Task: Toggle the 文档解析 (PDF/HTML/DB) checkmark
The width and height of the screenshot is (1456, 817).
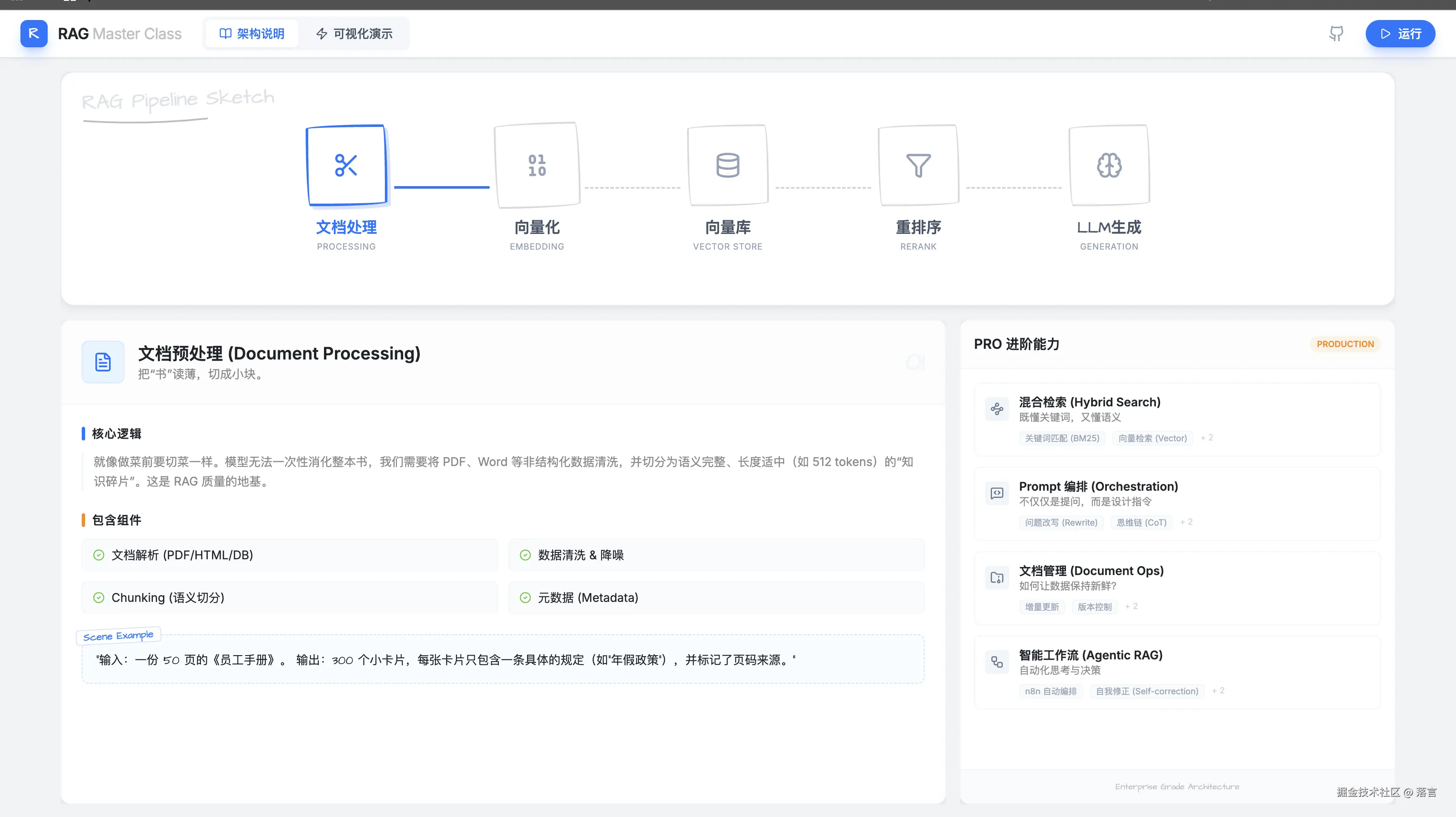Action: (100, 555)
